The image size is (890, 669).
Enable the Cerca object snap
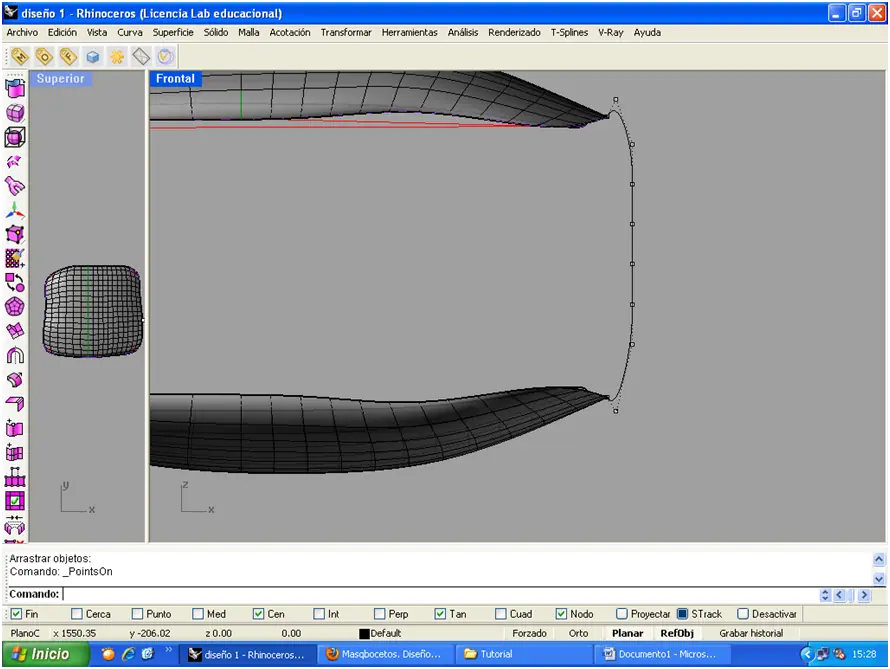[x=77, y=614]
